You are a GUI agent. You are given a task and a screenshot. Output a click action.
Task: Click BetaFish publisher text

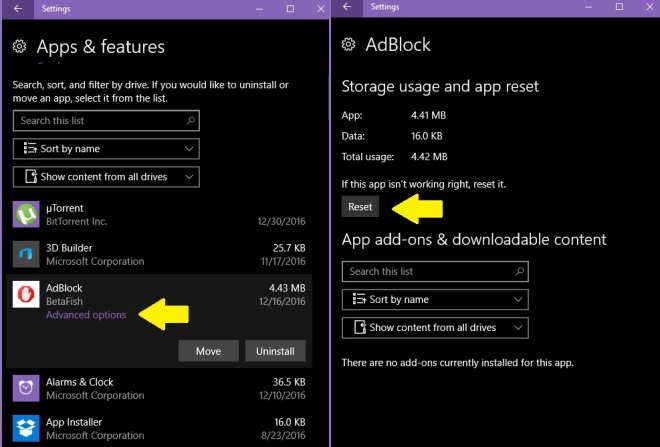coord(64,301)
